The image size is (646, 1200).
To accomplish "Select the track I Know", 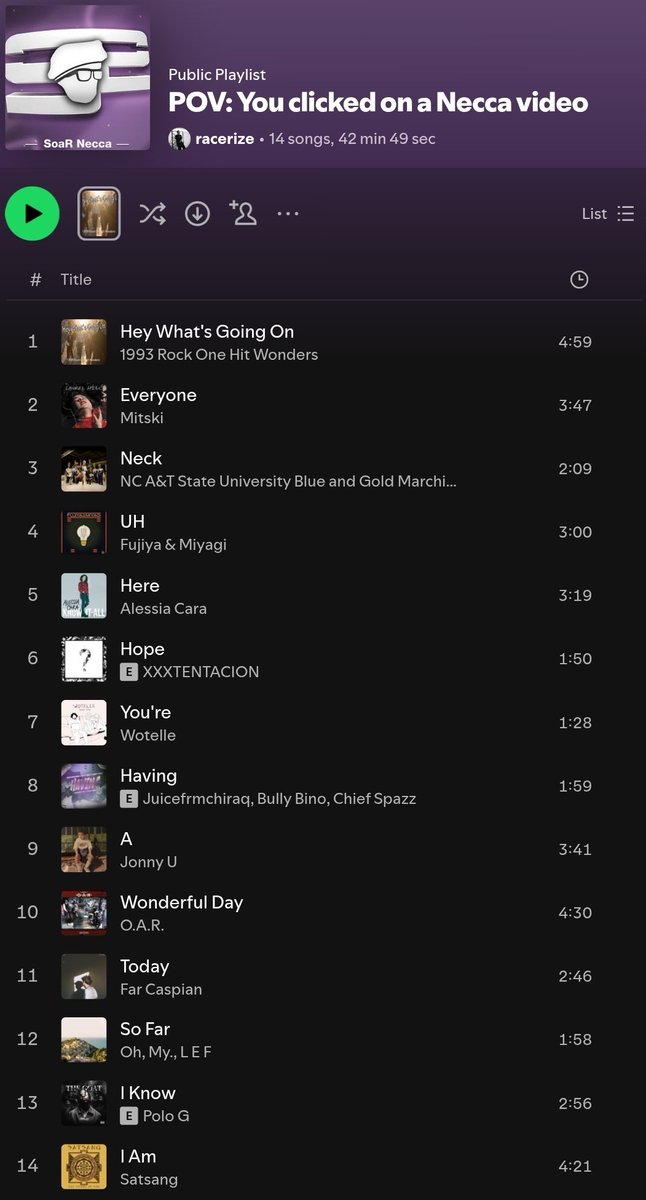I will 148,1093.
